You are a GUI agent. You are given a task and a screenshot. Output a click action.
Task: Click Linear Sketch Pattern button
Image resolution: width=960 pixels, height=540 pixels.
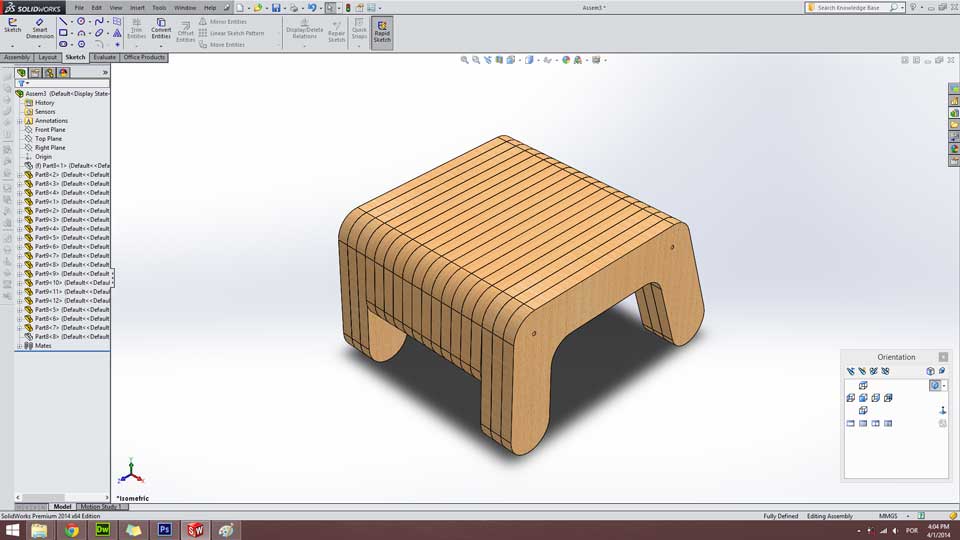[x=231, y=33]
